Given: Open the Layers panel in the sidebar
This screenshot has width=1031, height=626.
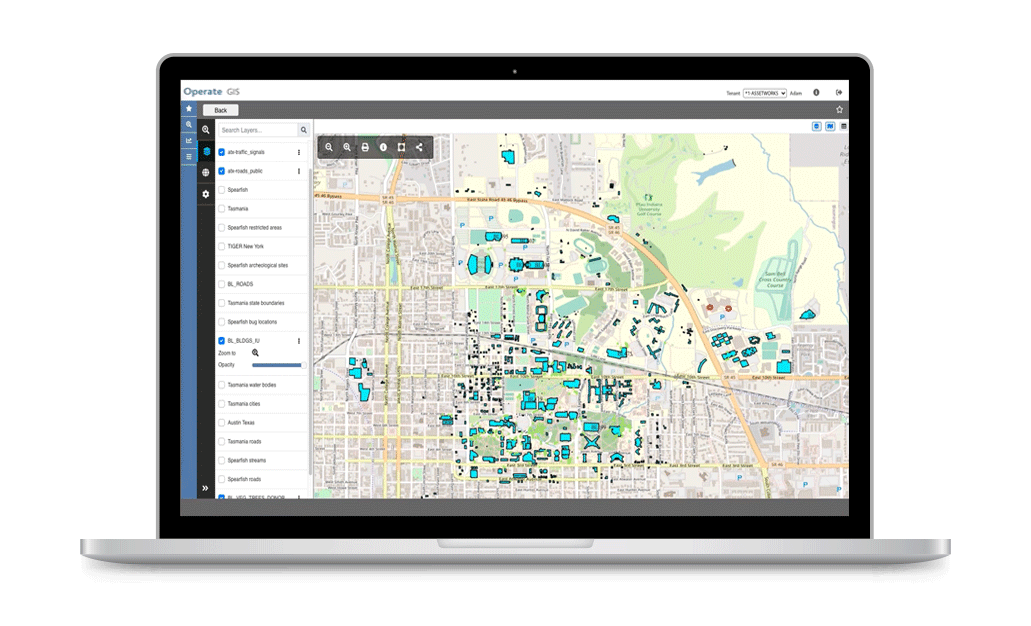Looking at the screenshot, I should 206,150.
